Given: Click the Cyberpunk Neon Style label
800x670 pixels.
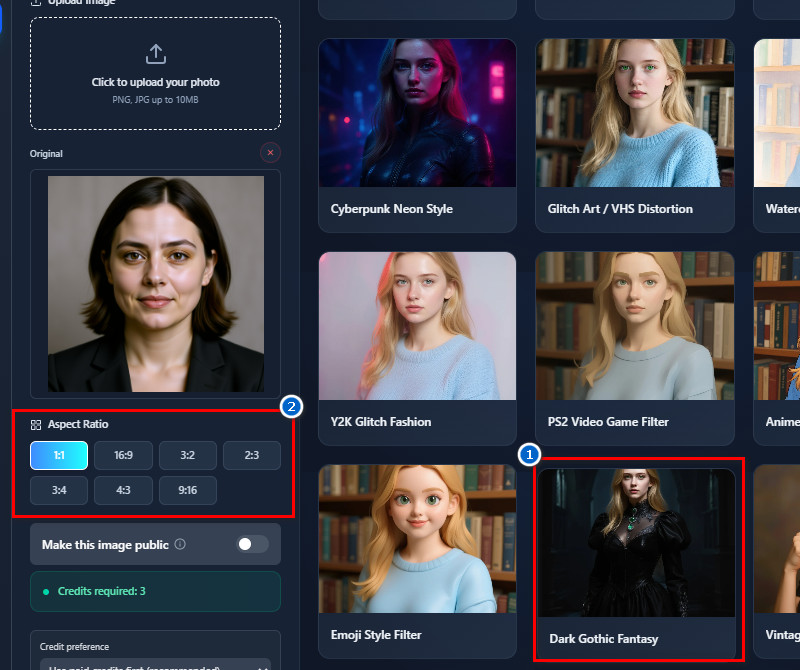Looking at the screenshot, I should (391, 209).
